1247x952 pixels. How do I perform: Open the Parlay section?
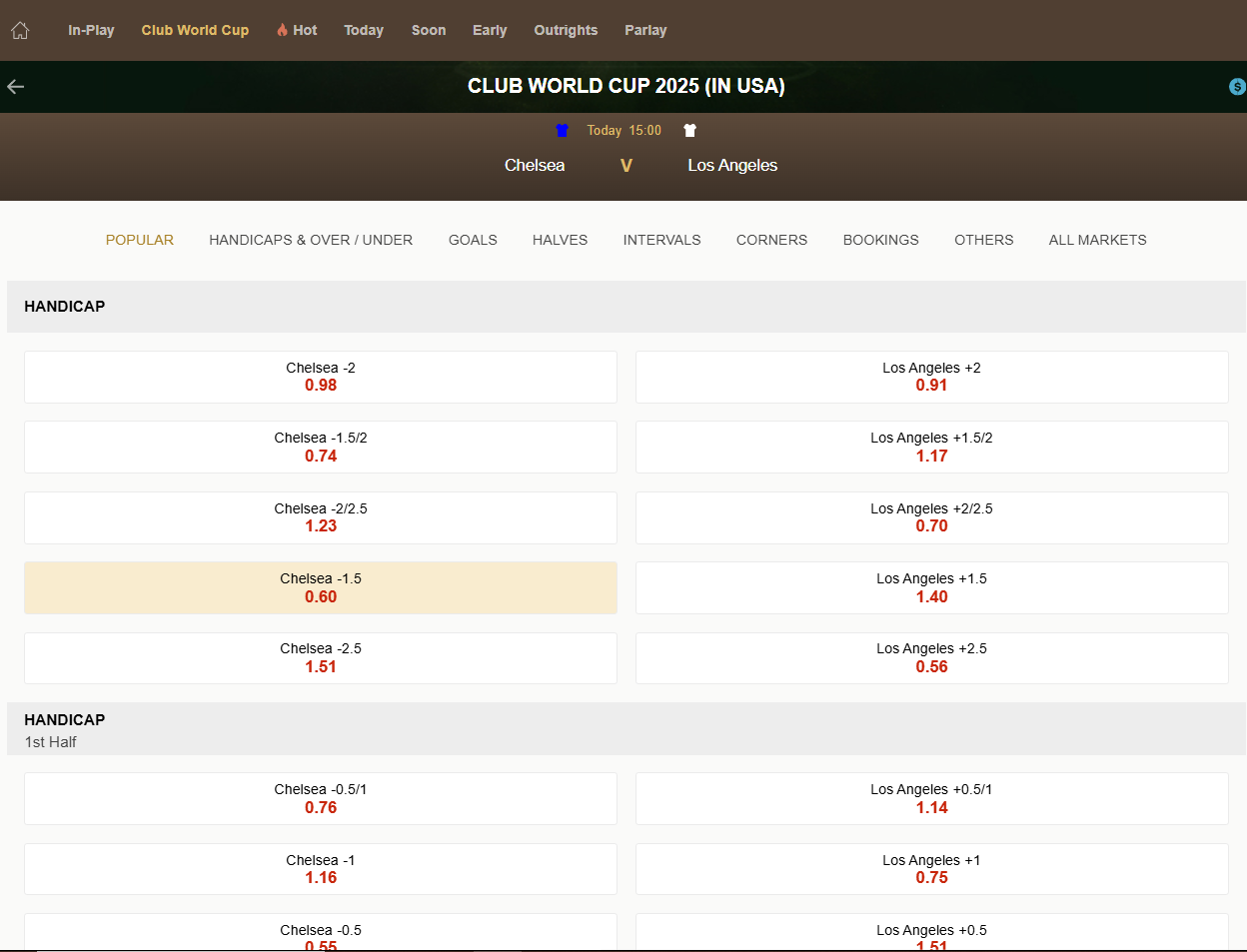[x=645, y=30]
